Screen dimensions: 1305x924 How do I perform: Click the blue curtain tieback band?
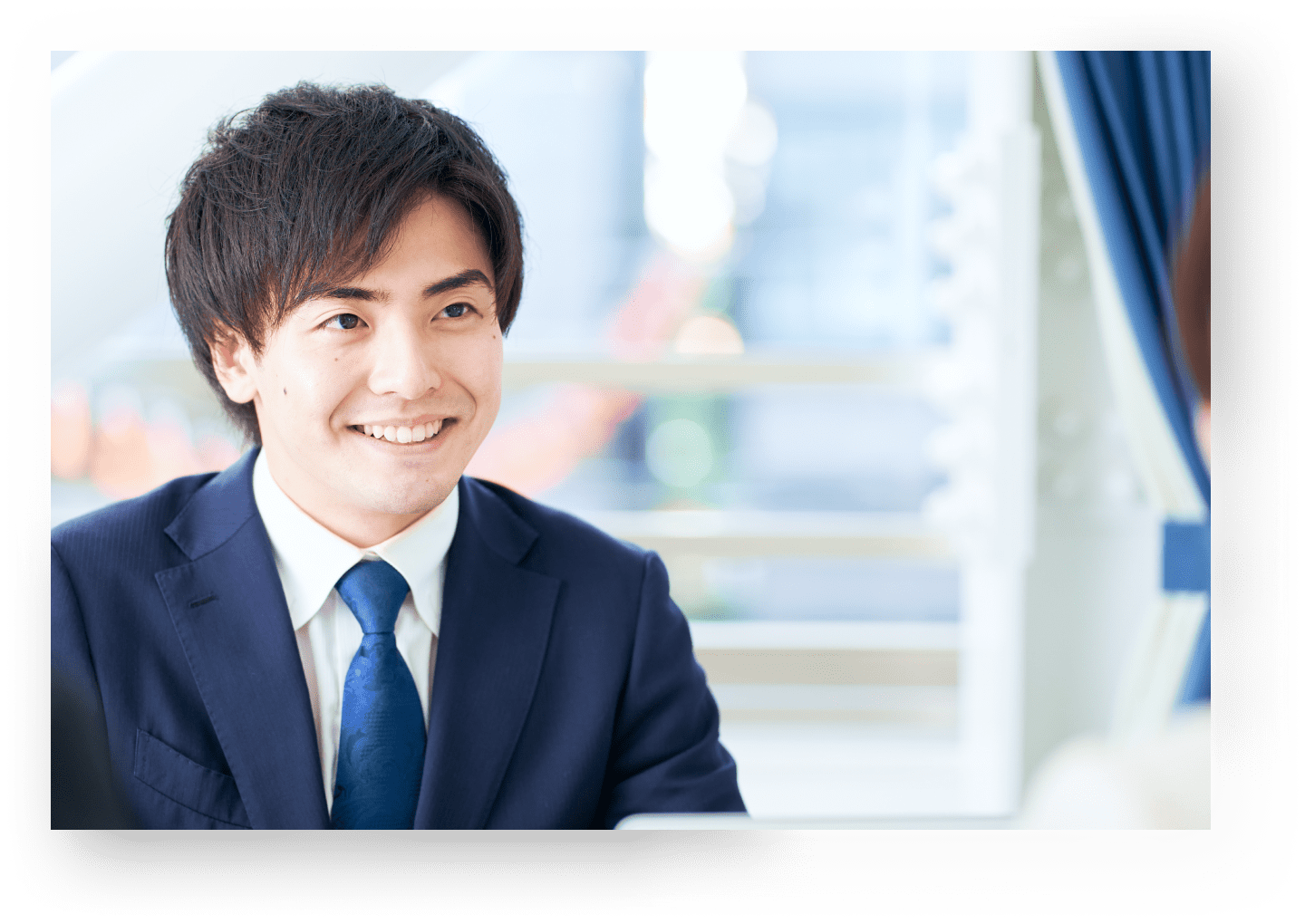point(1185,553)
